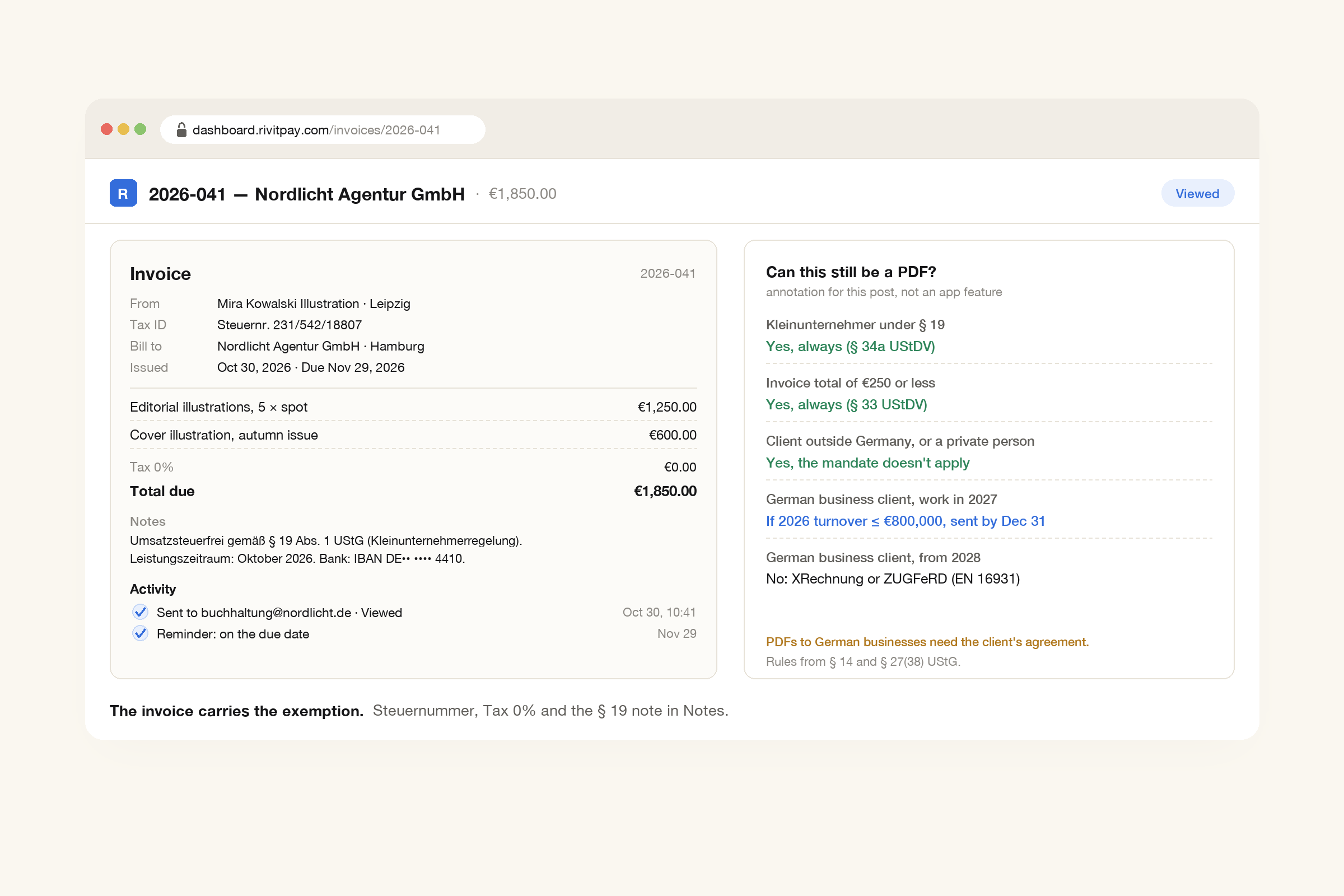This screenshot has height=896, width=1344.
Task: Click the Viewed status badge
Action: click(1197, 194)
